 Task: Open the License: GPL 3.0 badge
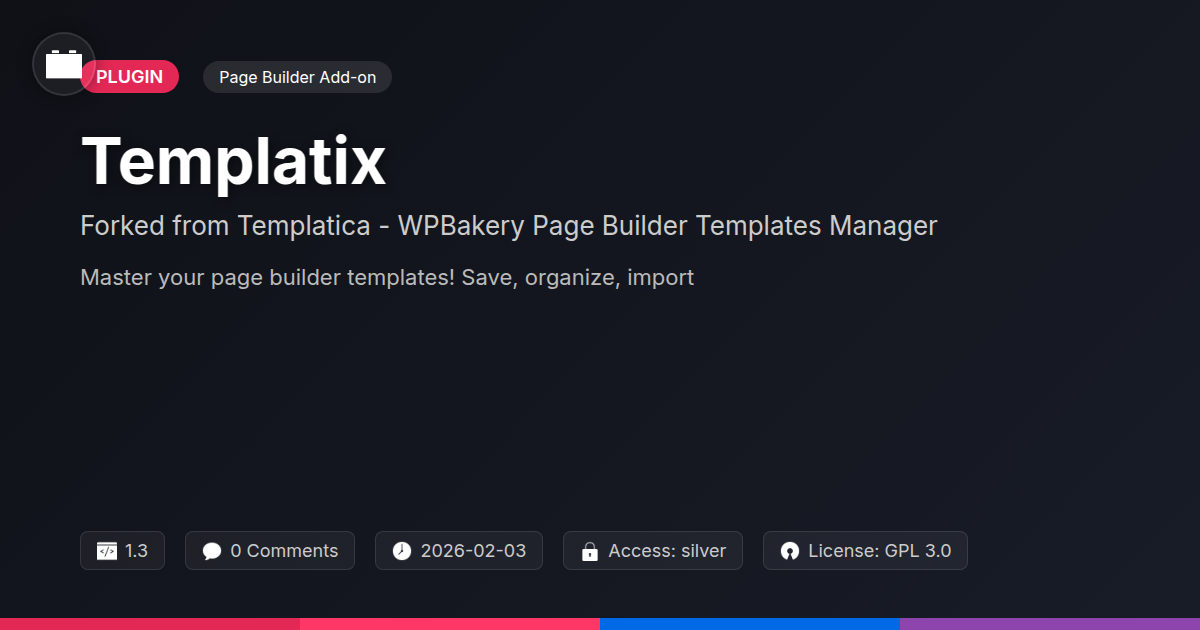(x=865, y=551)
